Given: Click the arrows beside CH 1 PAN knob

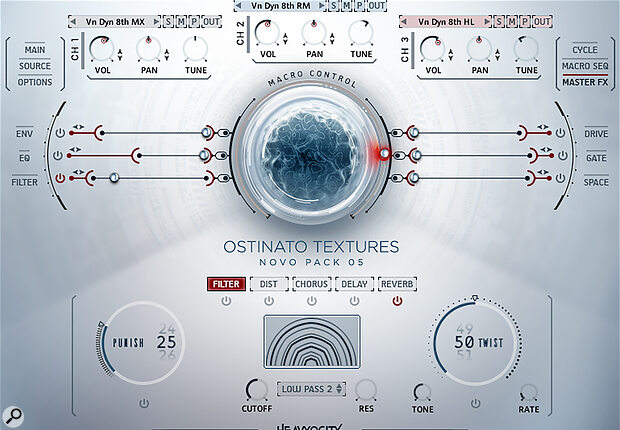Looking at the screenshot, I should click(167, 55).
